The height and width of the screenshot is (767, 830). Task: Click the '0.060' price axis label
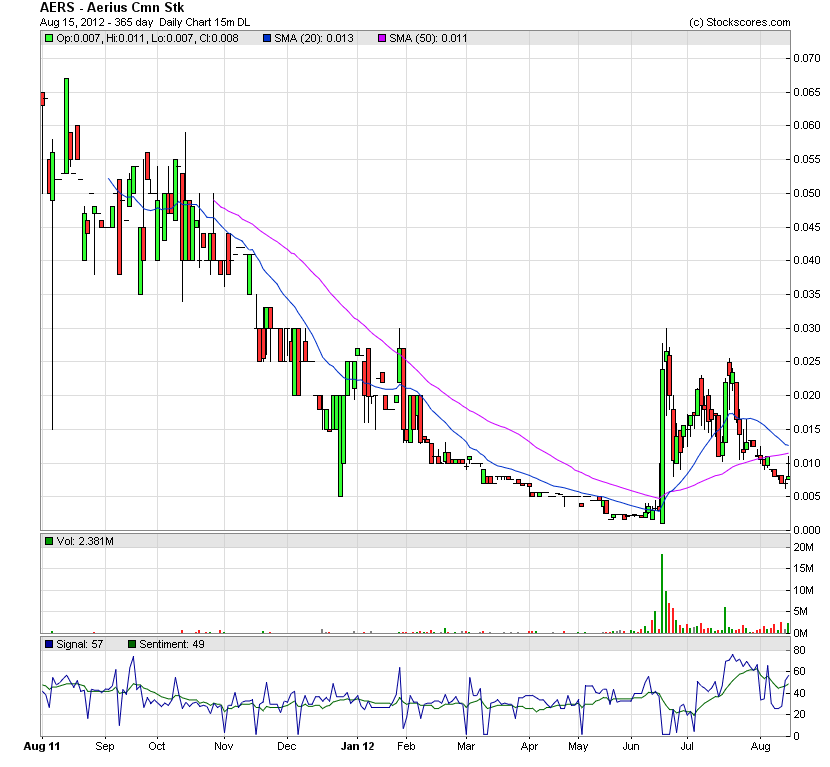pyautogui.click(x=807, y=125)
